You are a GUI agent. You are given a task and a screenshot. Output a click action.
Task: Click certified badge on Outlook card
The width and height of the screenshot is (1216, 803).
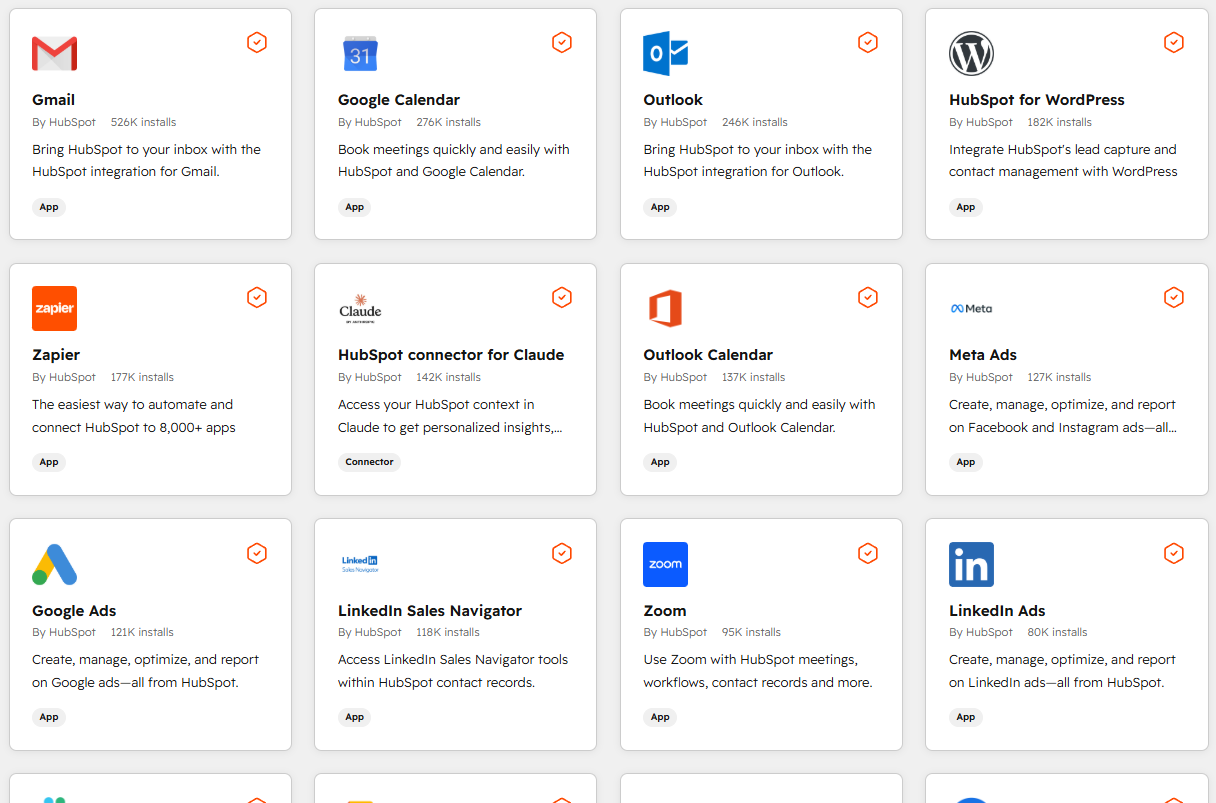coord(868,42)
